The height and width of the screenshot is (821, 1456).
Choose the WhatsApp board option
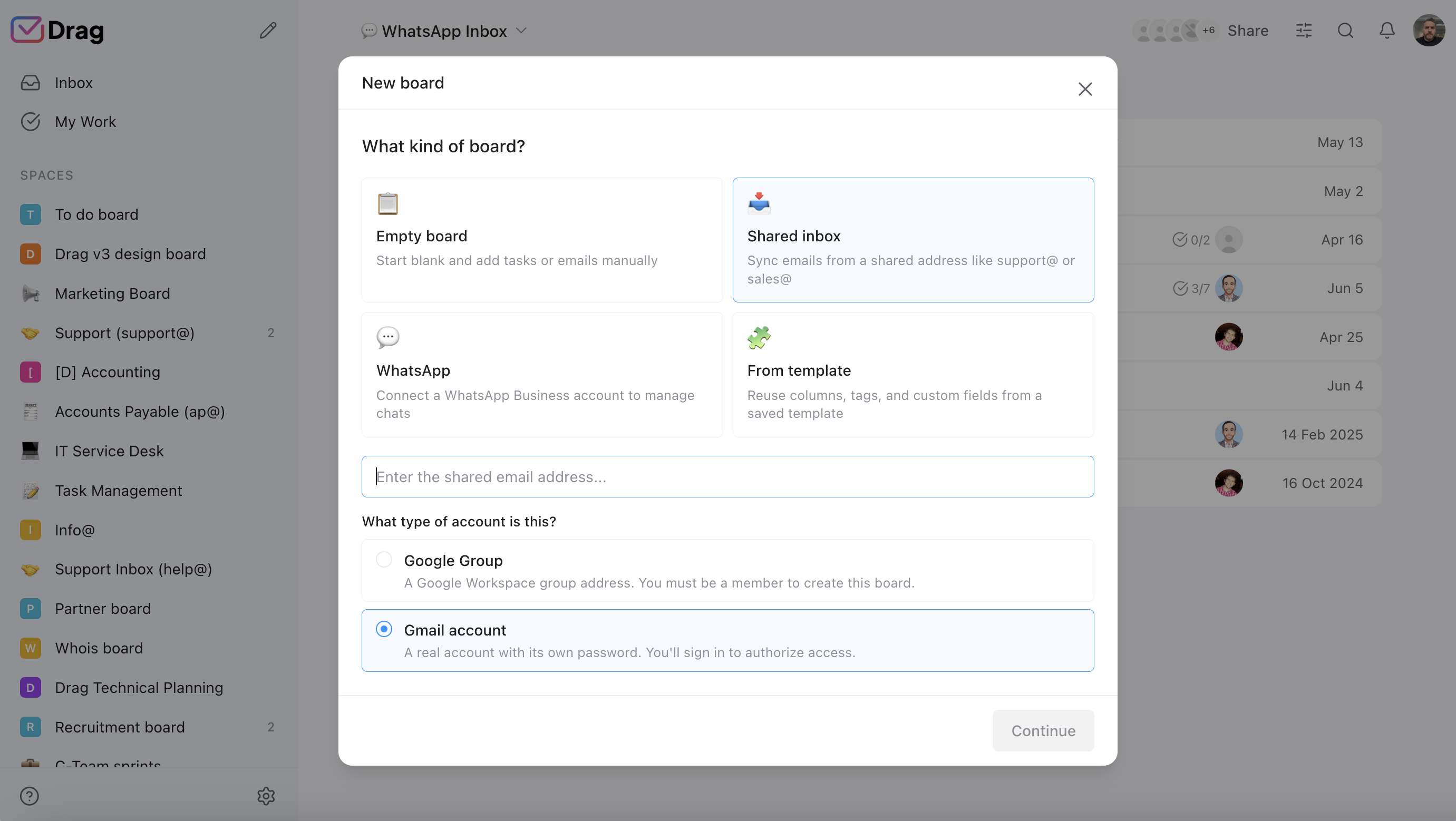click(x=542, y=375)
